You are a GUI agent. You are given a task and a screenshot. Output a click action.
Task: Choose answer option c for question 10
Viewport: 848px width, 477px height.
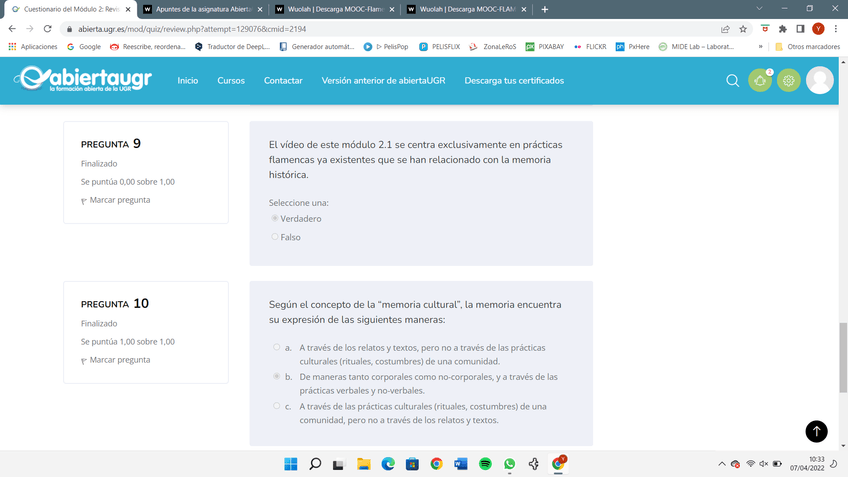276,406
